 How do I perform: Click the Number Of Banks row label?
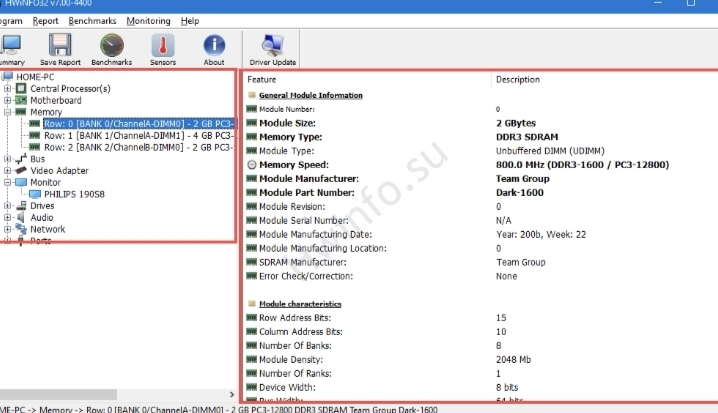click(295, 346)
